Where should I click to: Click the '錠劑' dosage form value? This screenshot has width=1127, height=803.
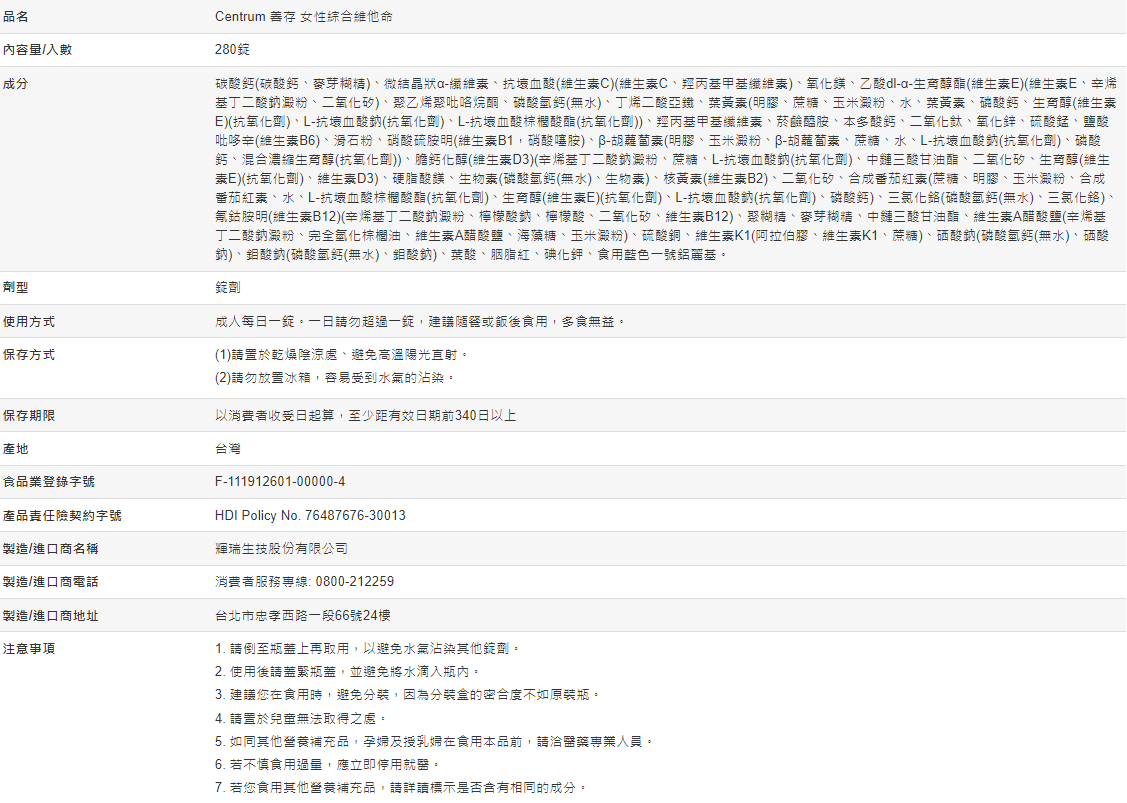[227, 288]
